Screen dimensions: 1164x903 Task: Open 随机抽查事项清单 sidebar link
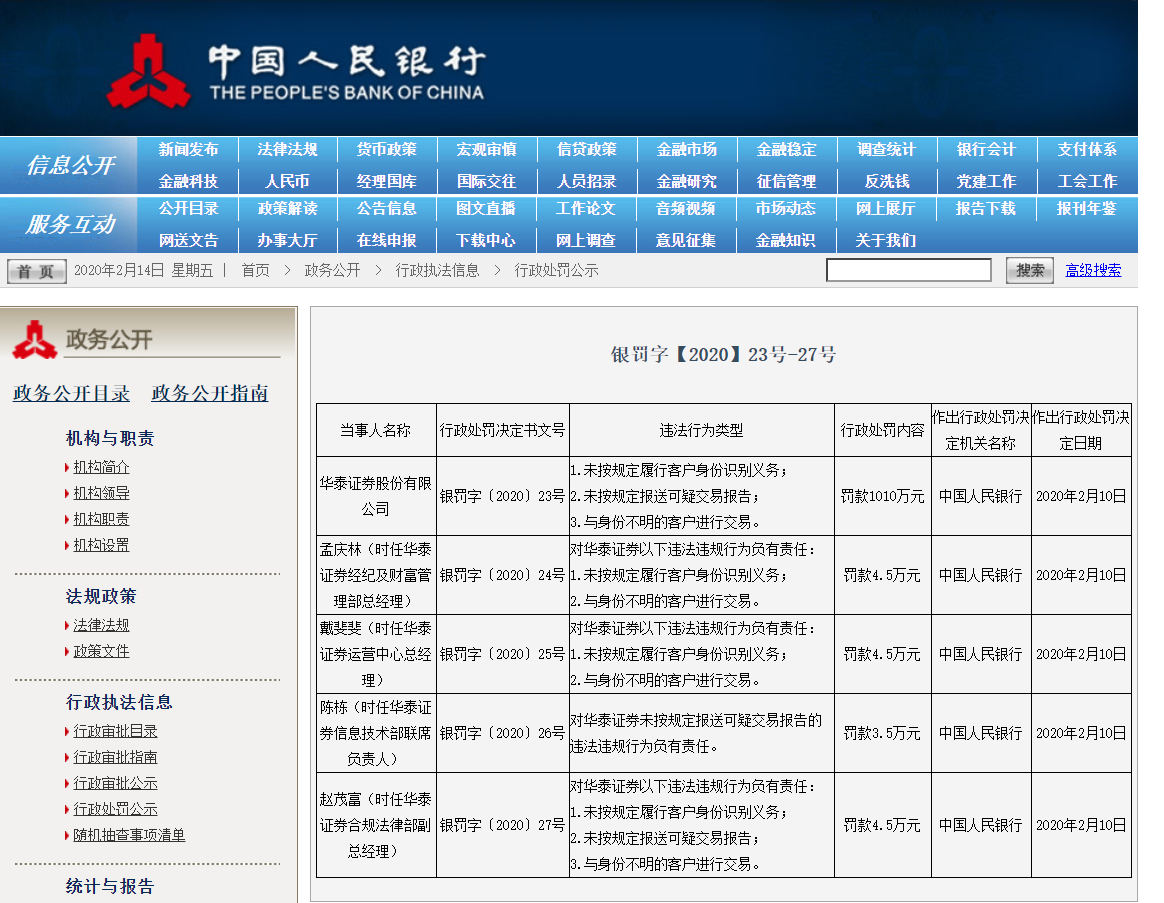(x=129, y=835)
